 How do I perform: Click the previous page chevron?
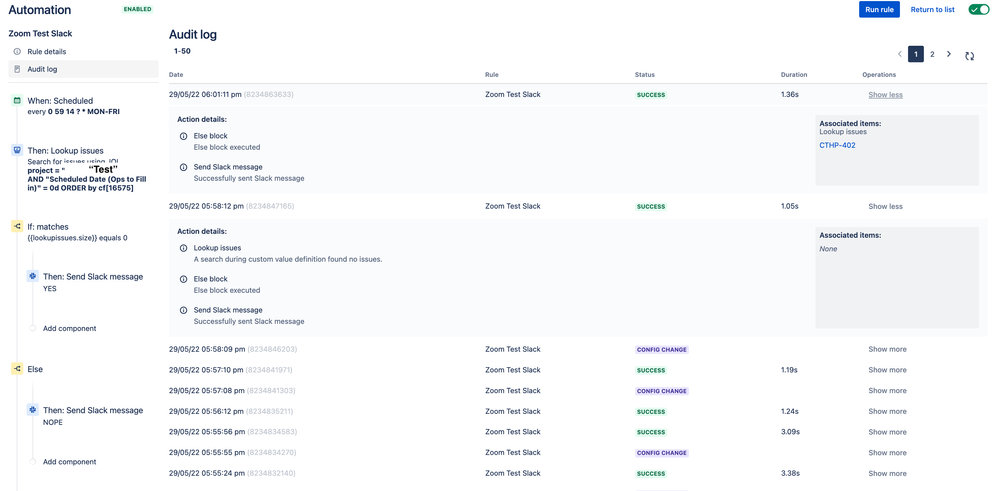[x=900, y=55]
